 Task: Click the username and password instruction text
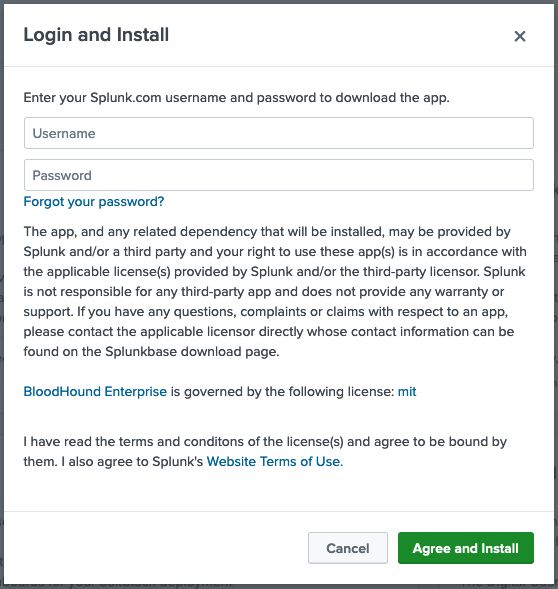(x=236, y=98)
